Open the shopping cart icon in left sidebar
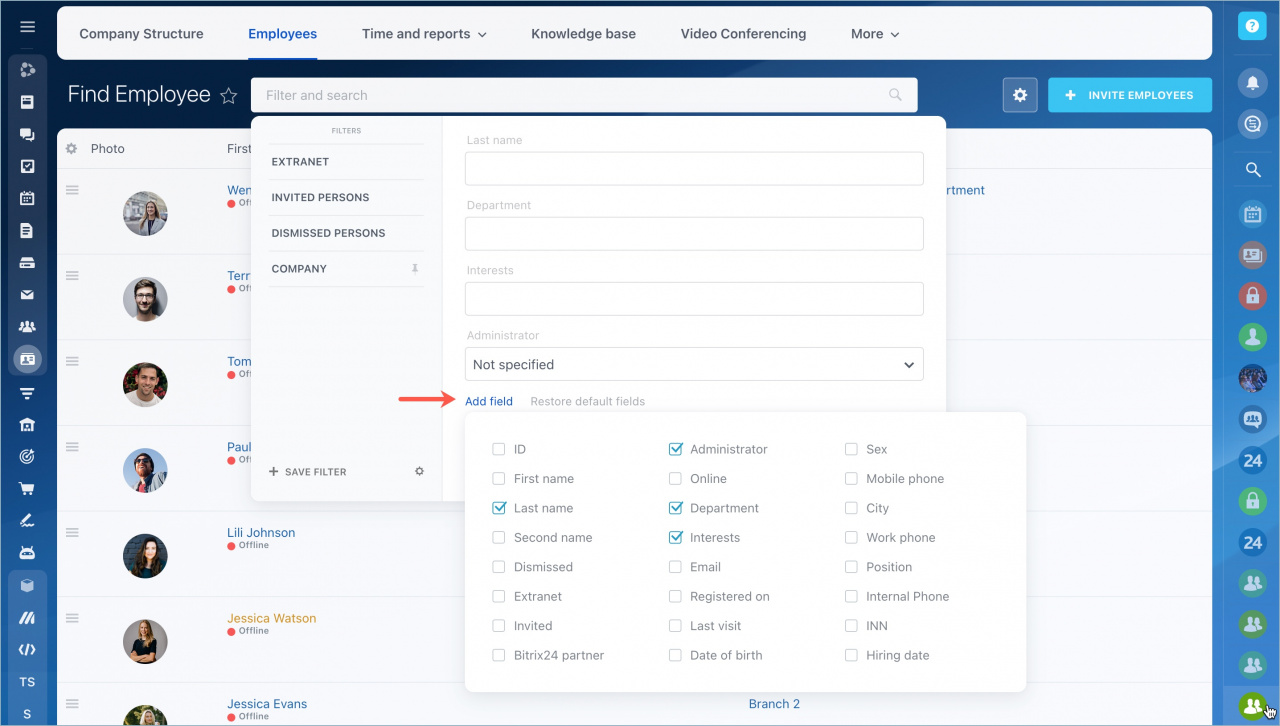 27,489
